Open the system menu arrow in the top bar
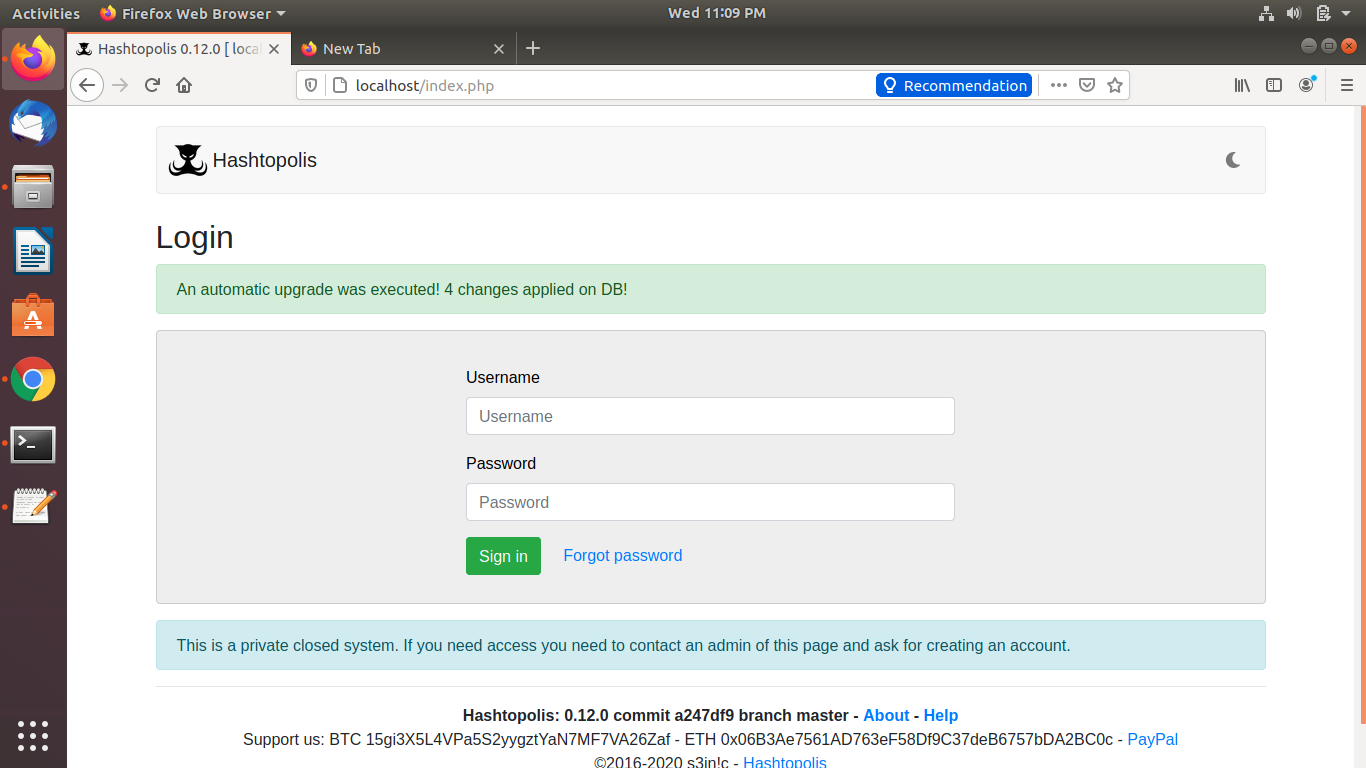This screenshot has height=768, width=1366. (x=1348, y=13)
